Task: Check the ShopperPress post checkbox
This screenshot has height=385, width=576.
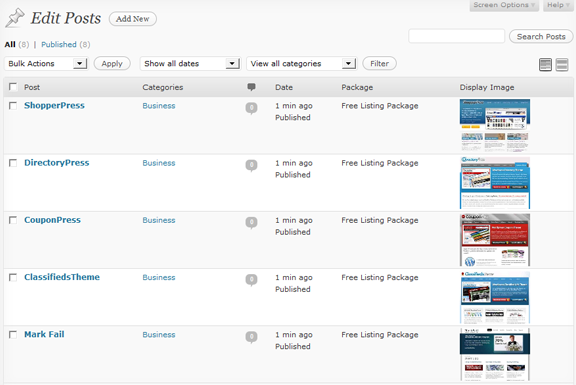Action: click(13, 106)
